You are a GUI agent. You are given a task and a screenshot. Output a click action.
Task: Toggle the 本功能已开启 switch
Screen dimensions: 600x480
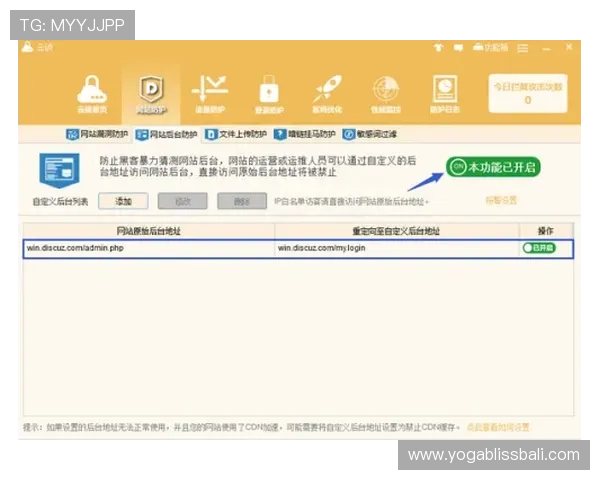tap(493, 167)
